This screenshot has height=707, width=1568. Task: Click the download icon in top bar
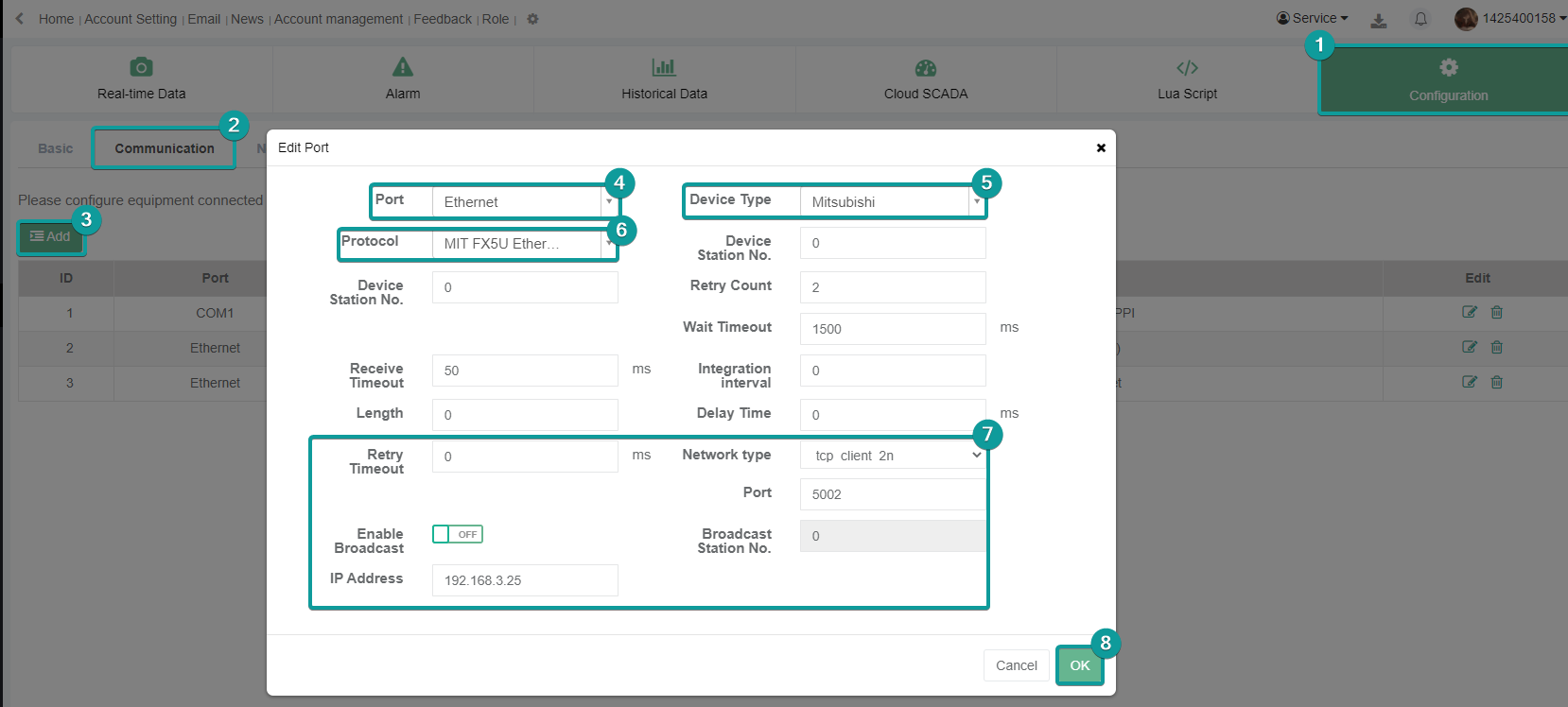[1379, 20]
